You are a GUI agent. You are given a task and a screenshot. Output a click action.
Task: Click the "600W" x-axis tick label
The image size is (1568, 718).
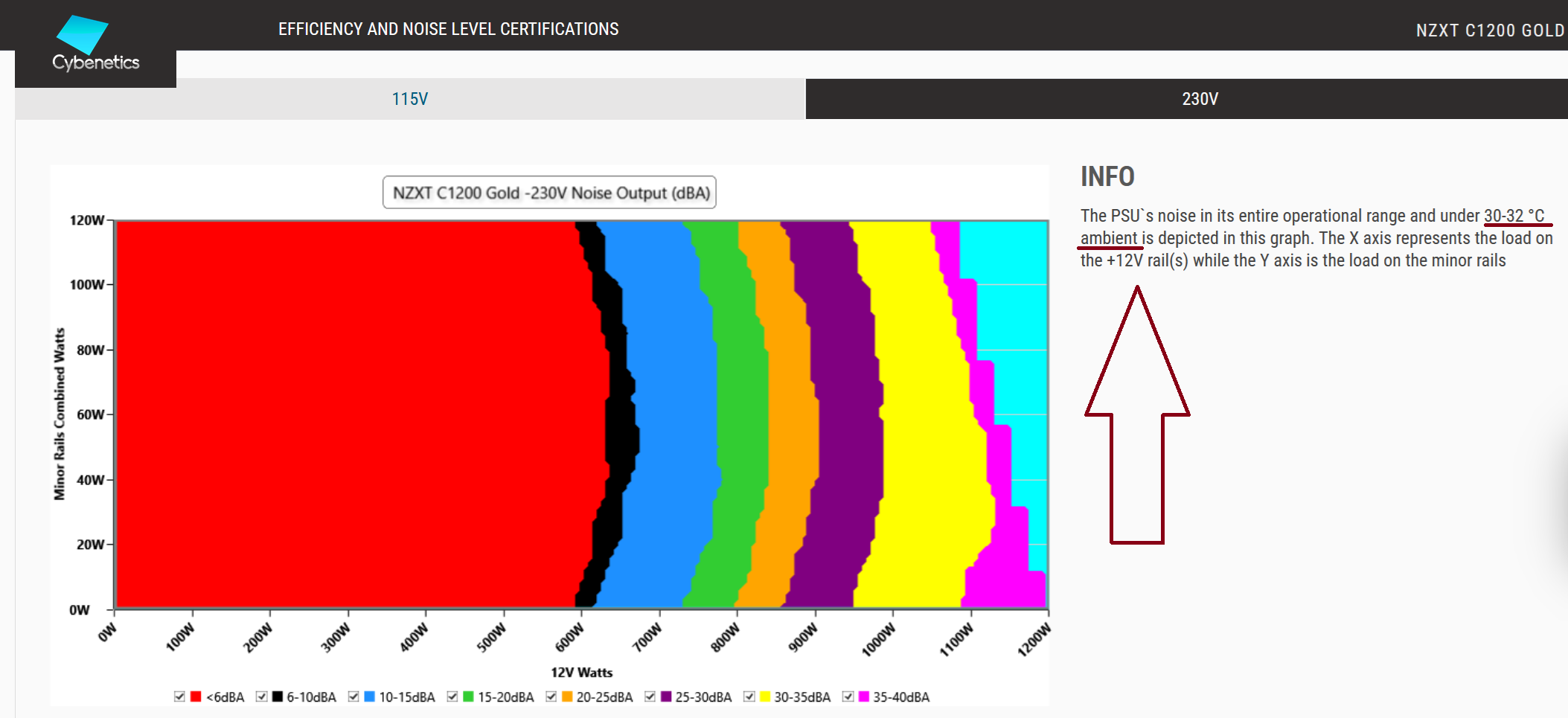(570, 638)
